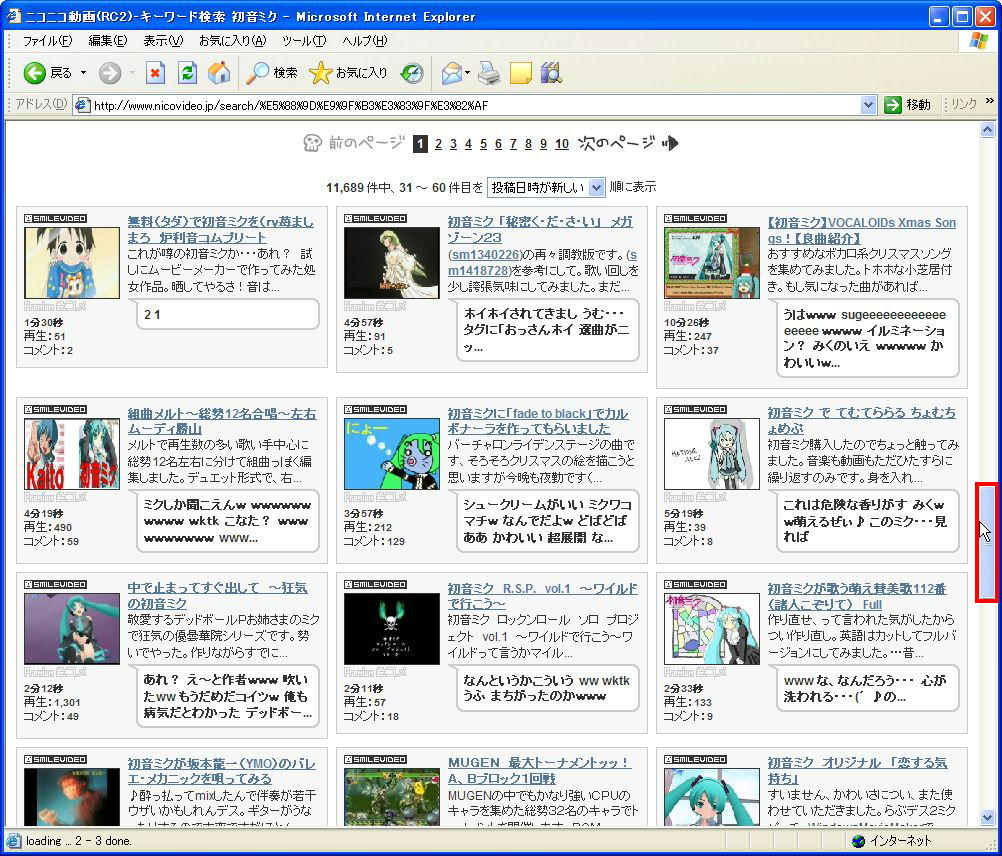This screenshot has width=1002, height=856.
Task: Click the Kaito and 初音ミク thumbnail
Action: [72, 454]
